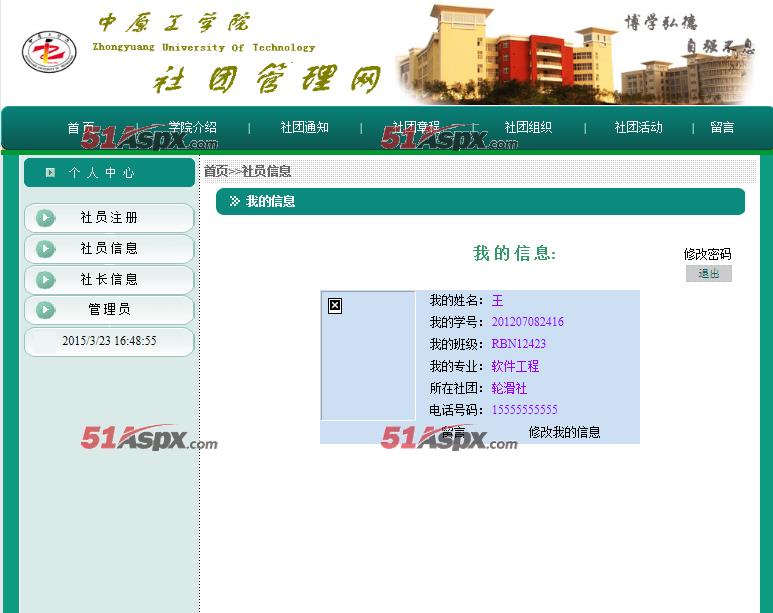Go to 社团通知 in the nav bar

point(304,127)
